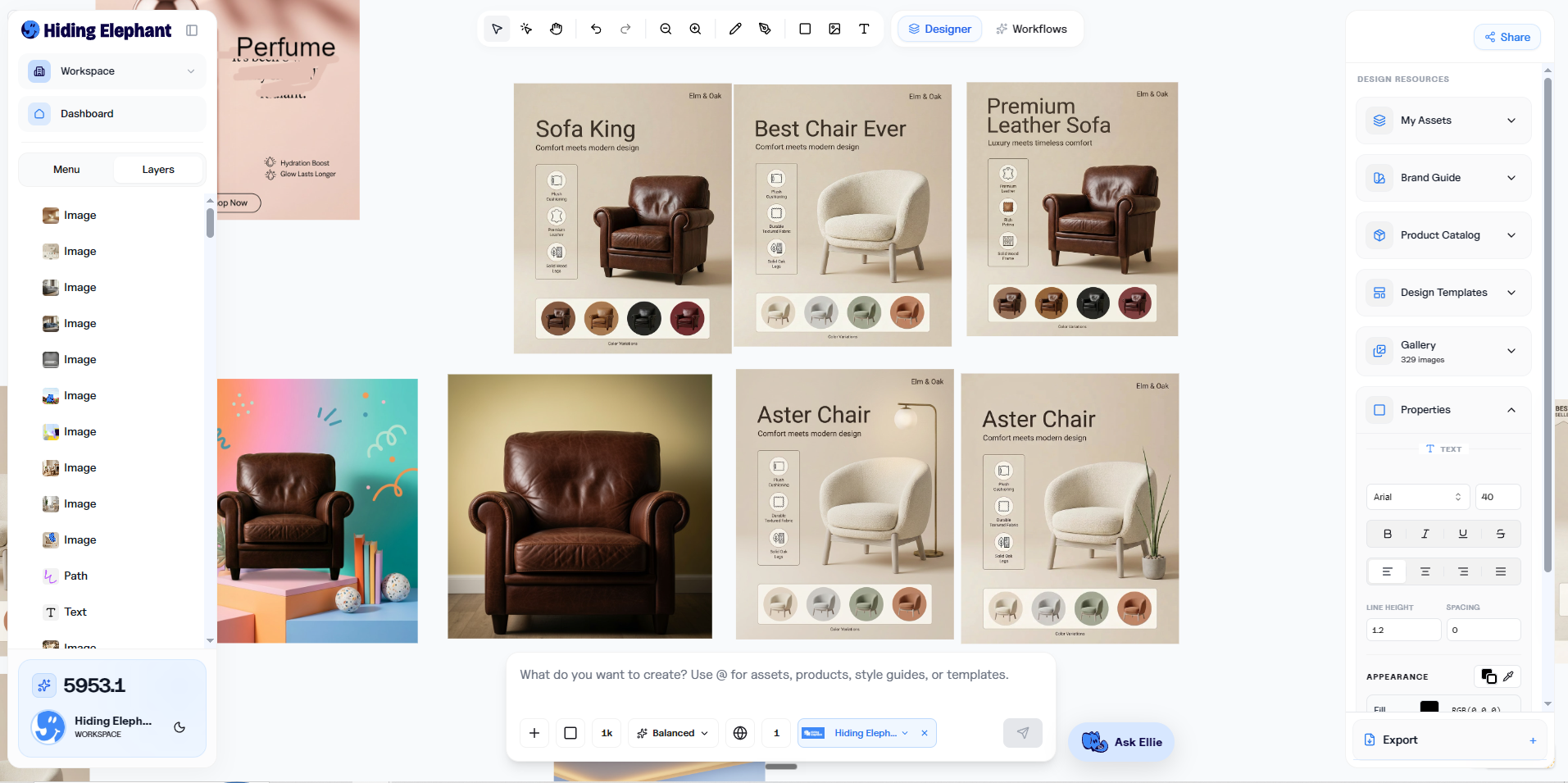Align text center

click(x=1425, y=571)
